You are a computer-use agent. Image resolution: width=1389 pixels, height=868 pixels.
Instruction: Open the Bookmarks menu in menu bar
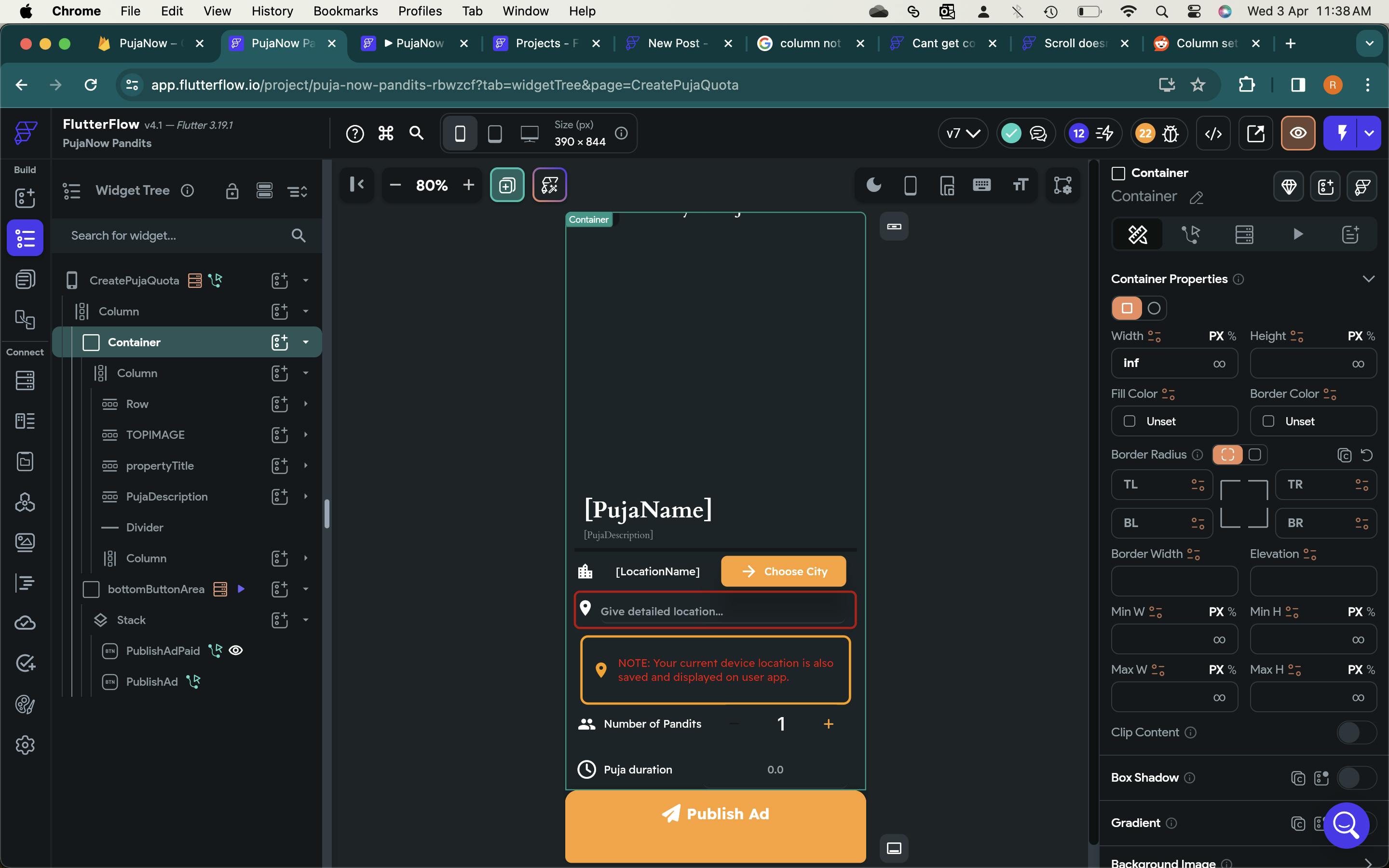345,11
